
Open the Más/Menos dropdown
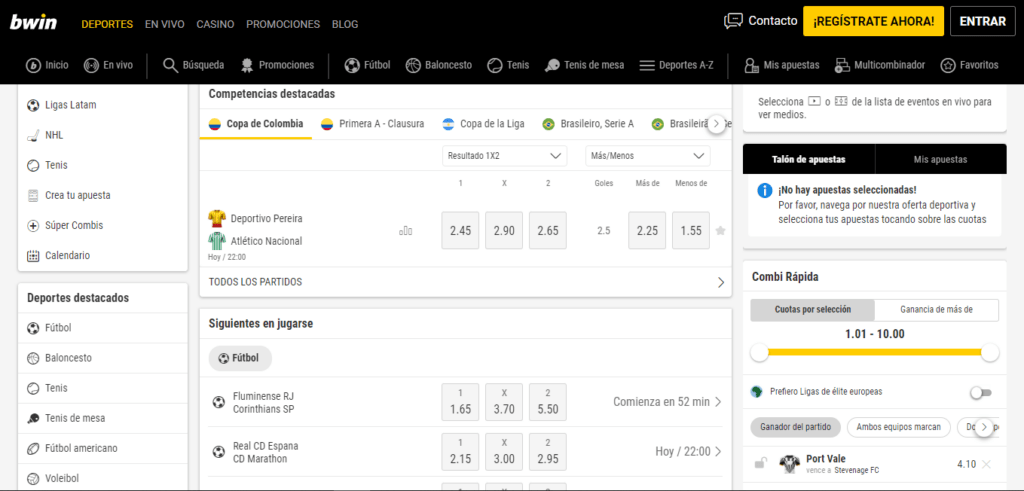pyautogui.click(x=648, y=156)
